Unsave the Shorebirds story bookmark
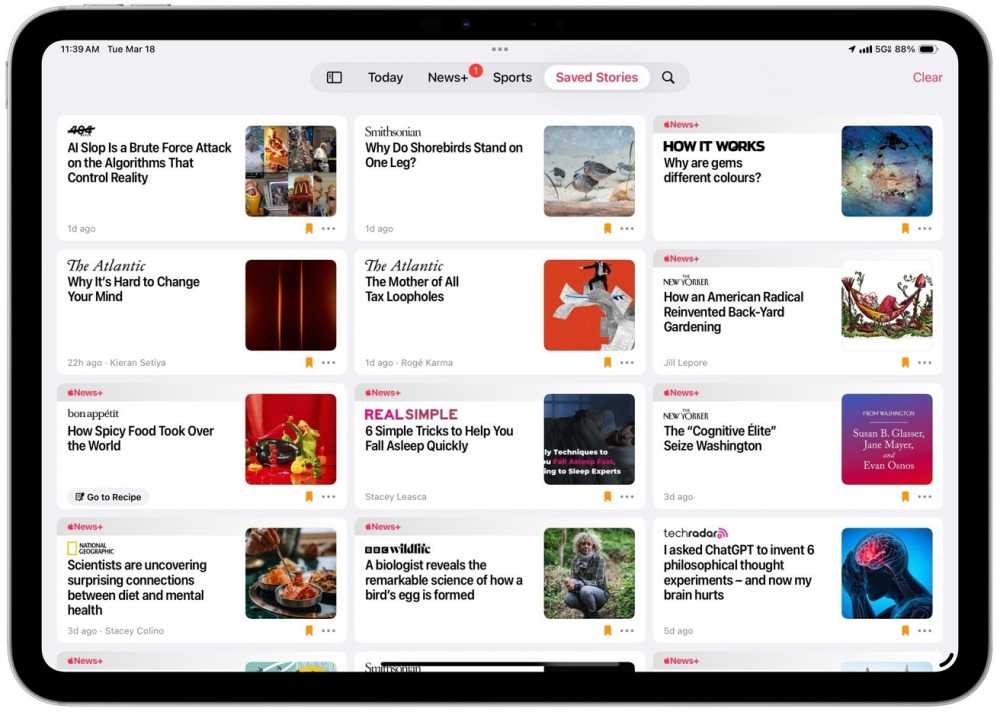This screenshot has height=712, width=1000. pos(607,228)
